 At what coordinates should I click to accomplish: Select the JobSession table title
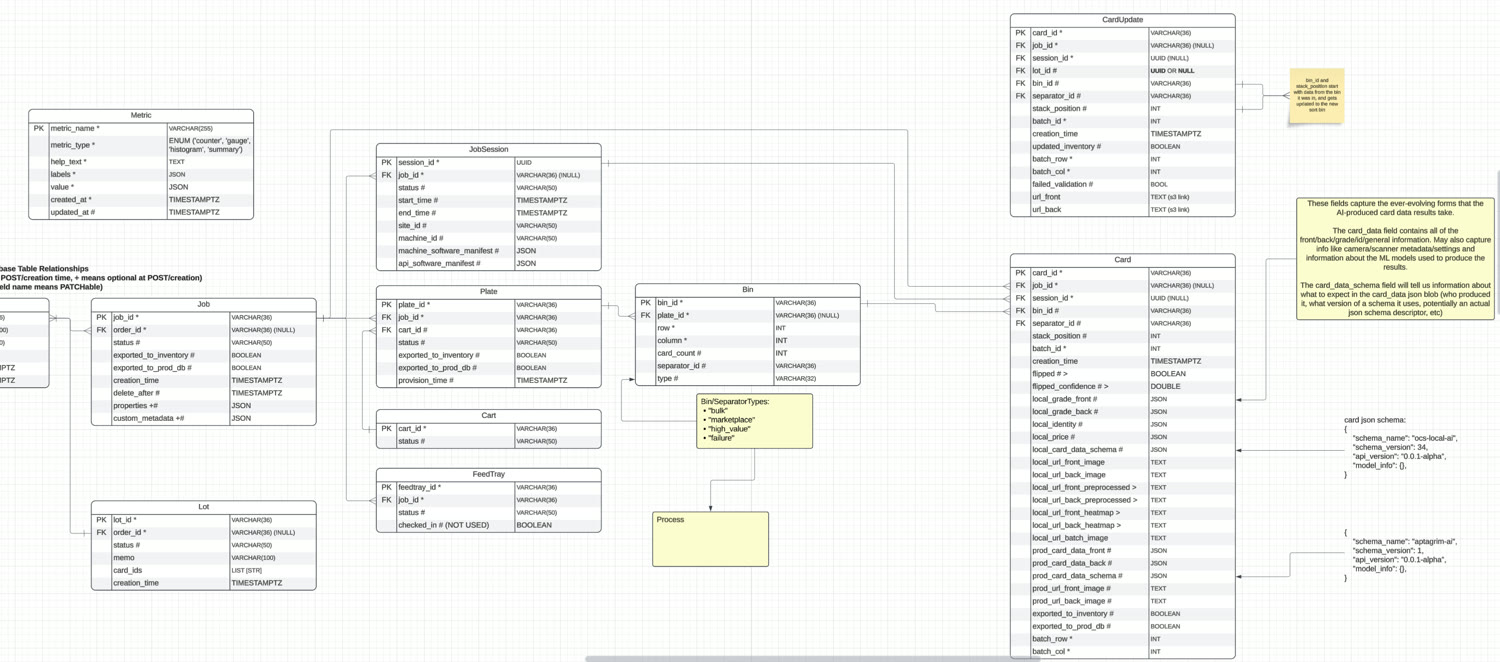[489, 149]
